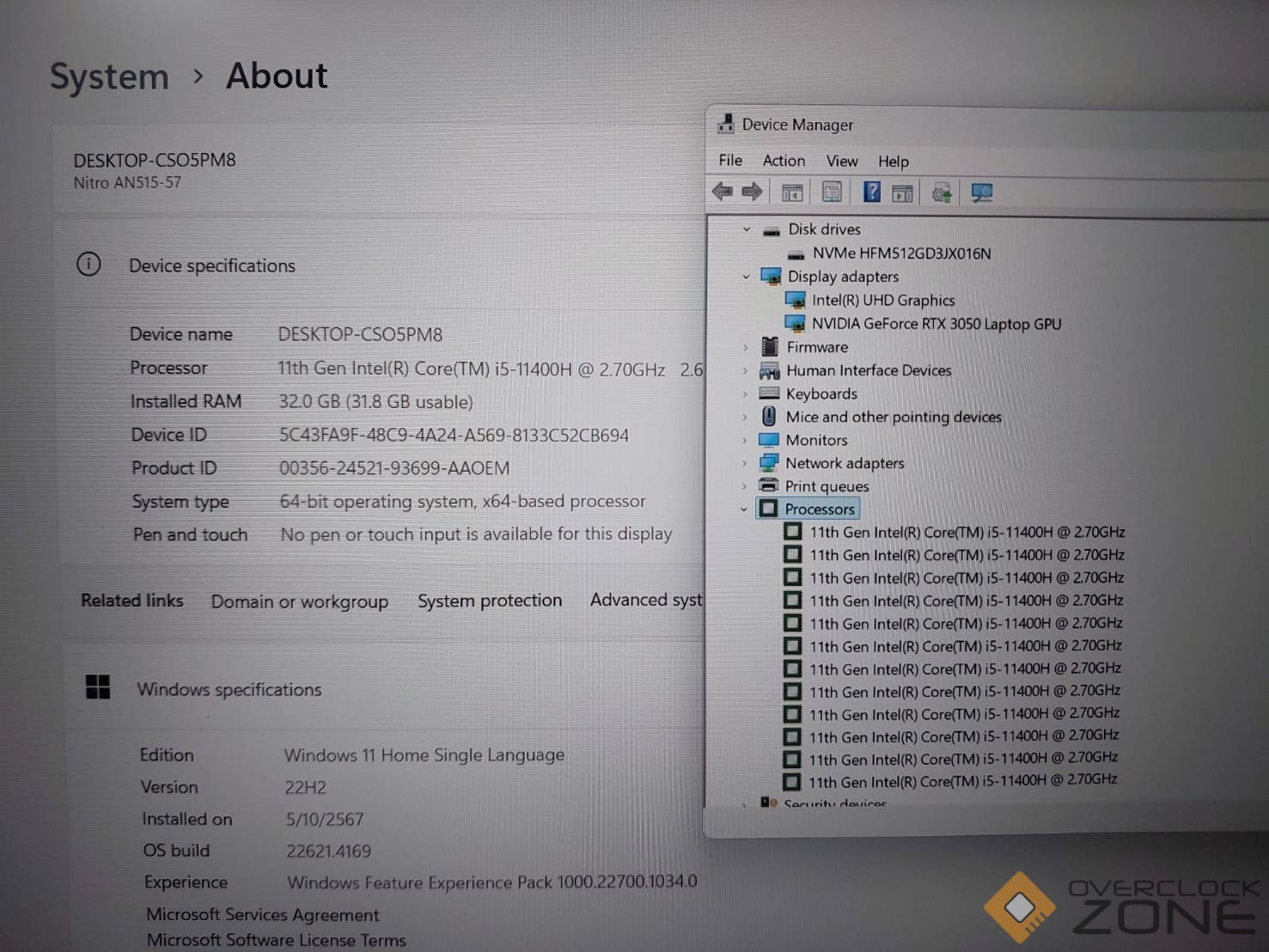Image resolution: width=1269 pixels, height=952 pixels.
Task: Expand the Human Interface Devices node
Action: pos(745,370)
